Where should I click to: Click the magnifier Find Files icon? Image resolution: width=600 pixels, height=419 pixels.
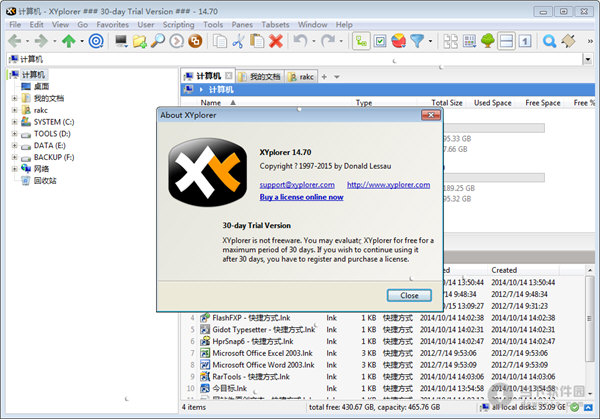(x=158, y=41)
